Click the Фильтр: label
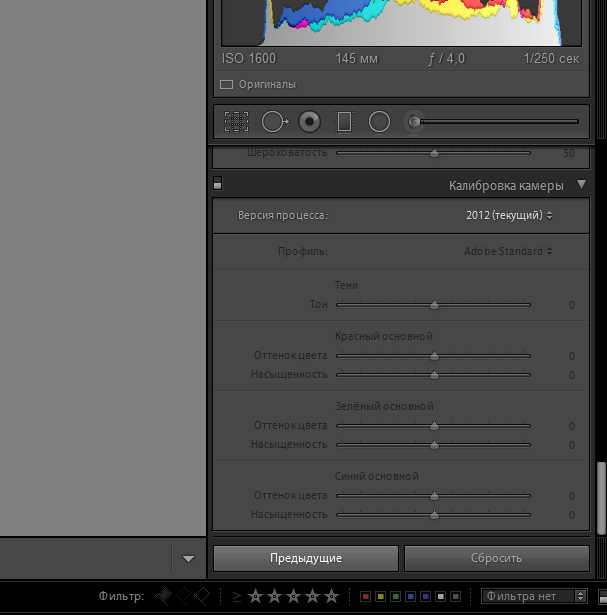 tap(121, 596)
